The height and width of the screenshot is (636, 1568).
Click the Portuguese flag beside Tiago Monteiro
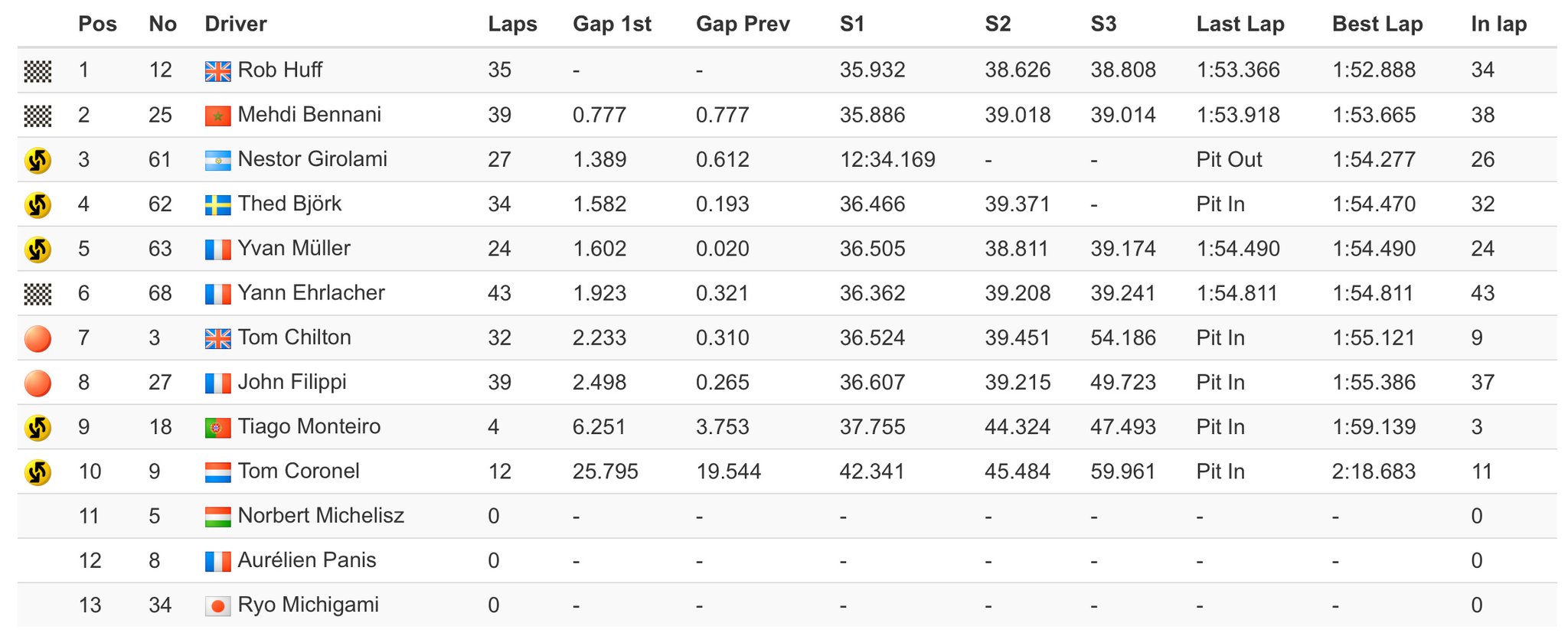(218, 428)
